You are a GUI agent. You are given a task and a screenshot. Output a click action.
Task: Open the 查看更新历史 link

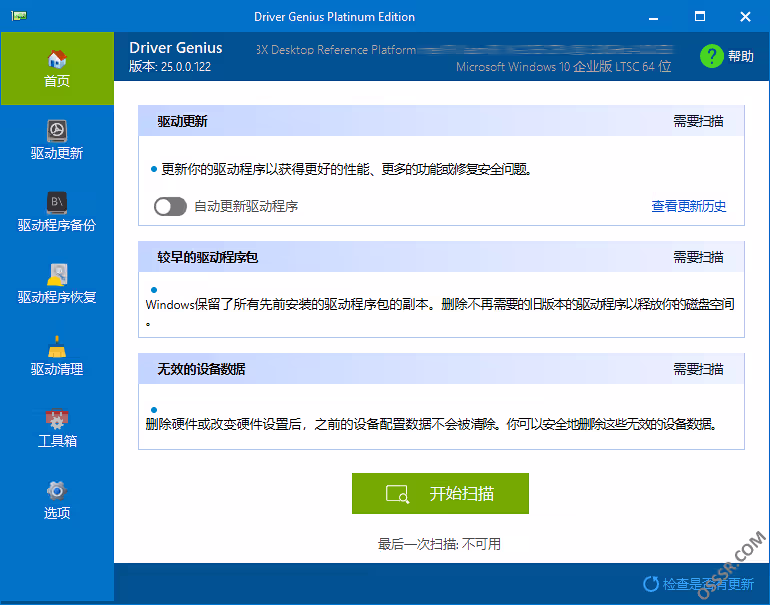tap(688, 206)
